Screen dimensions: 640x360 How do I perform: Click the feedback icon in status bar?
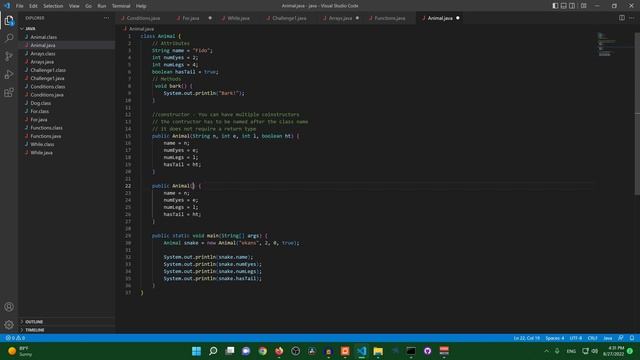[x=621, y=338]
